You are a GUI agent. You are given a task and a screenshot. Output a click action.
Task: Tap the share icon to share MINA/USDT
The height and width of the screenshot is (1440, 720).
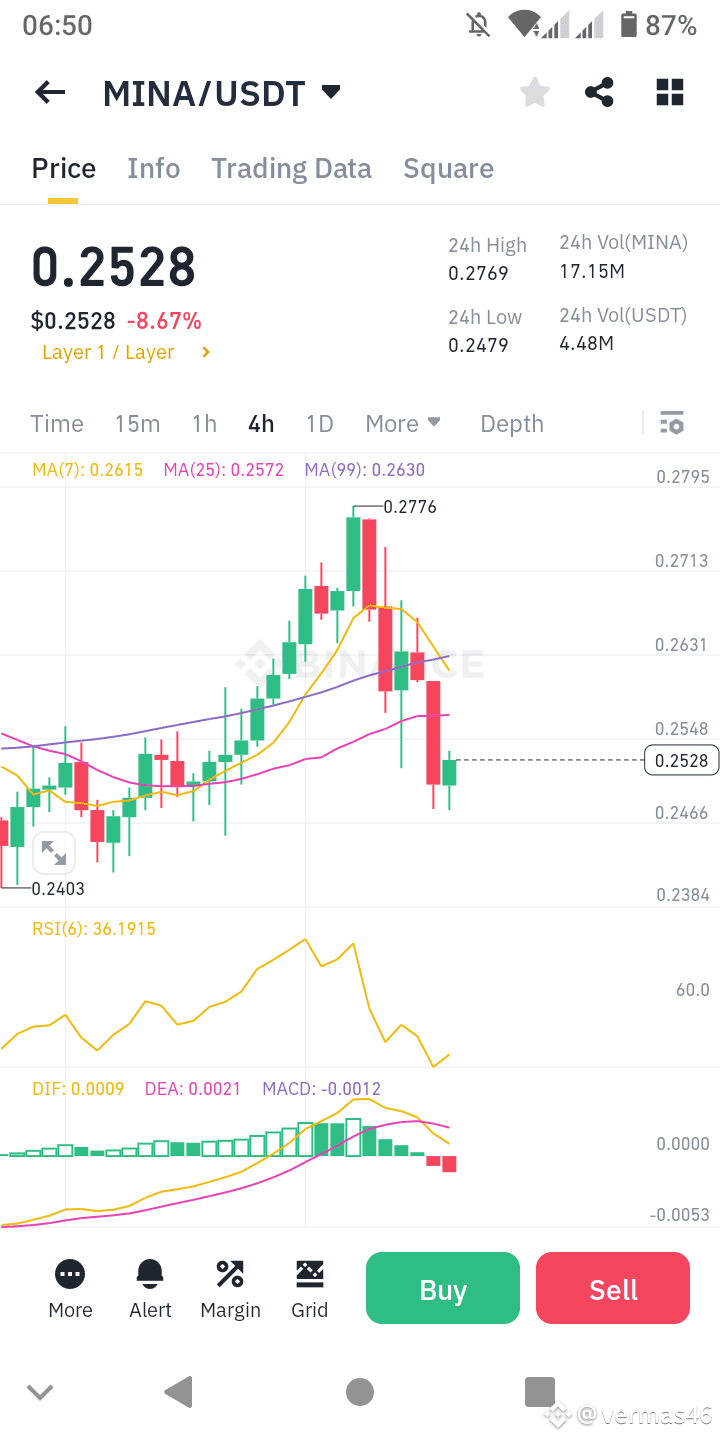point(599,92)
